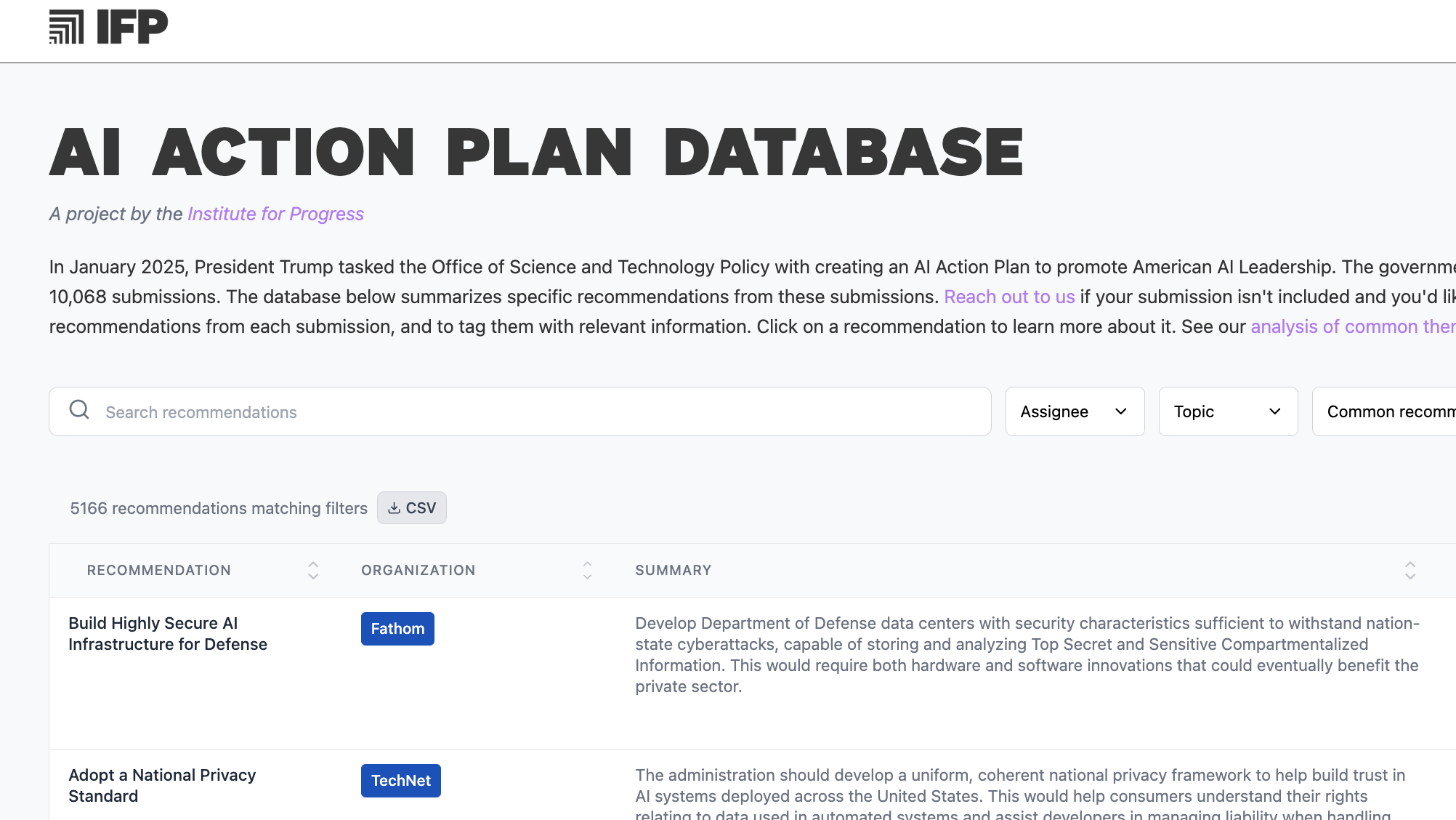
Task: Open the Build Highly Secure AI Infrastructure recommendation
Action: [168, 633]
